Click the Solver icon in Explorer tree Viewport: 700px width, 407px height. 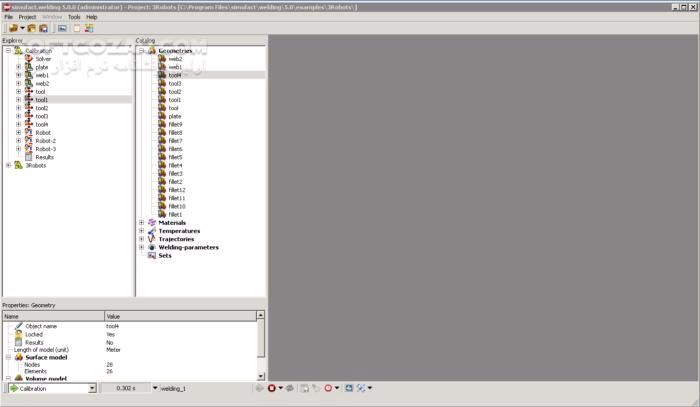point(28,59)
